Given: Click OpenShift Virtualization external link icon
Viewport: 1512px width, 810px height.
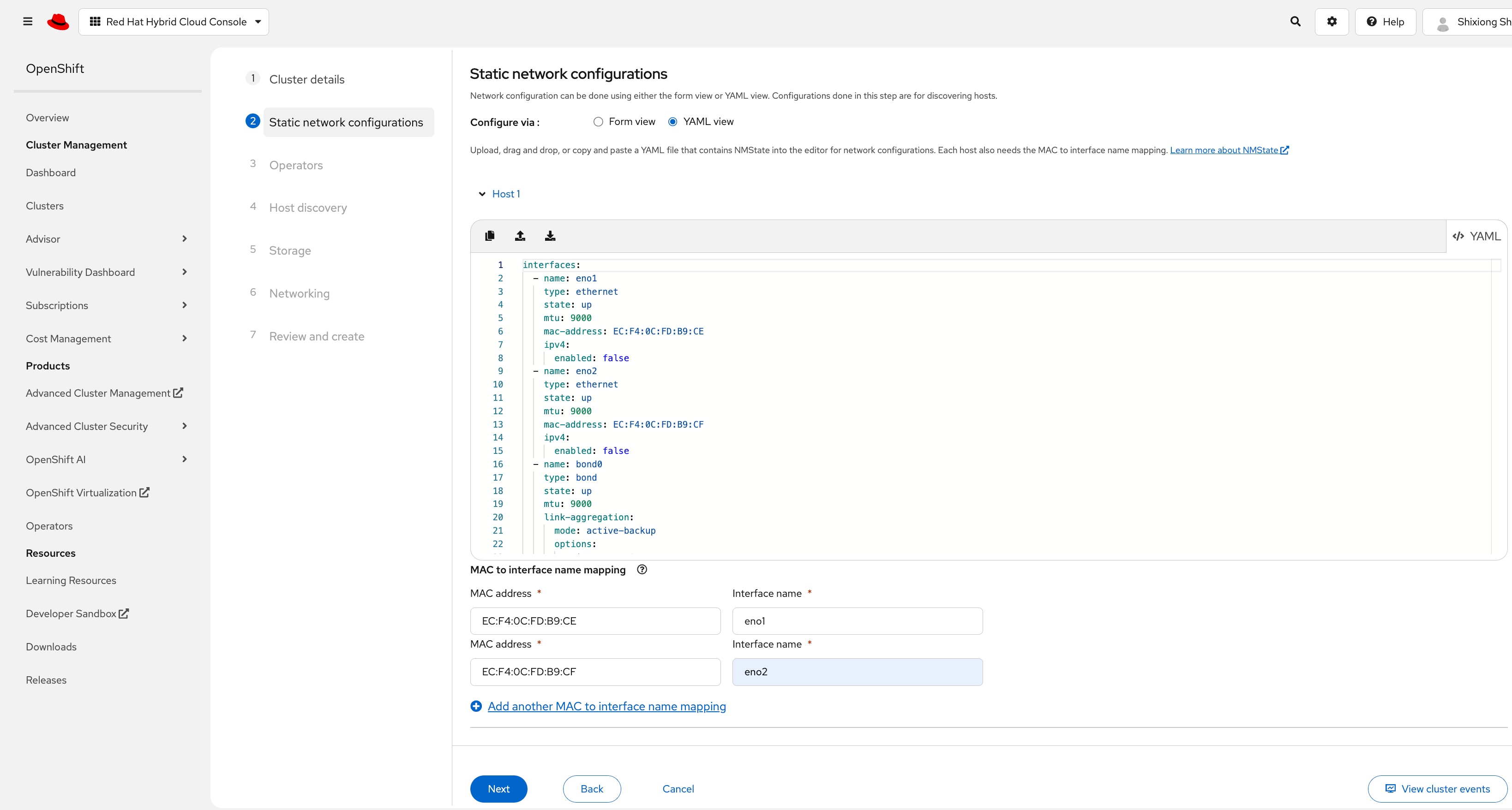Looking at the screenshot, I should click(144, 493).
